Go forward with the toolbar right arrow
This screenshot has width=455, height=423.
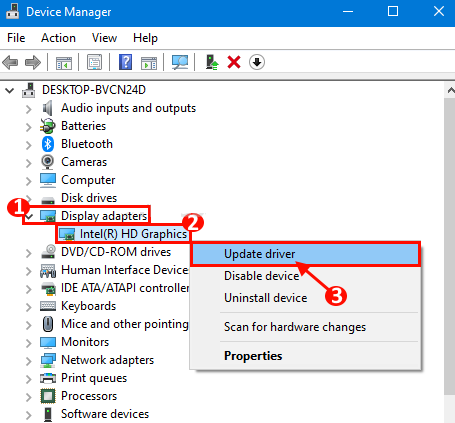33,62
